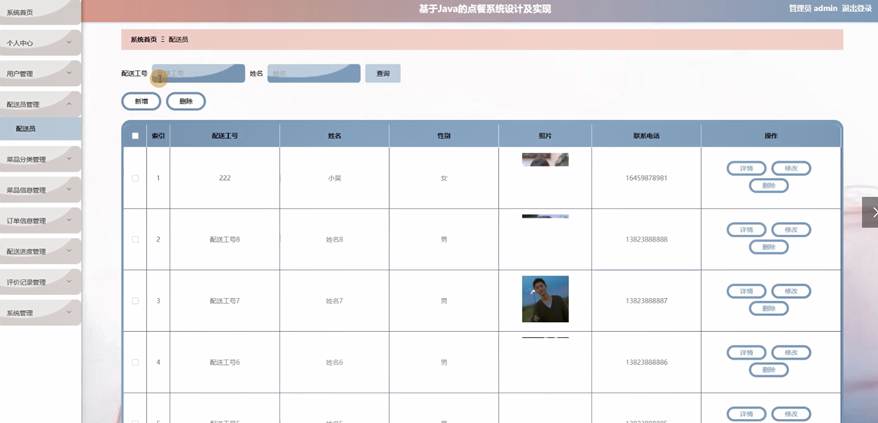Viewport: 878px width, 423px height.
Task: Click the cell 配送工号6
Action: point(225,362)
